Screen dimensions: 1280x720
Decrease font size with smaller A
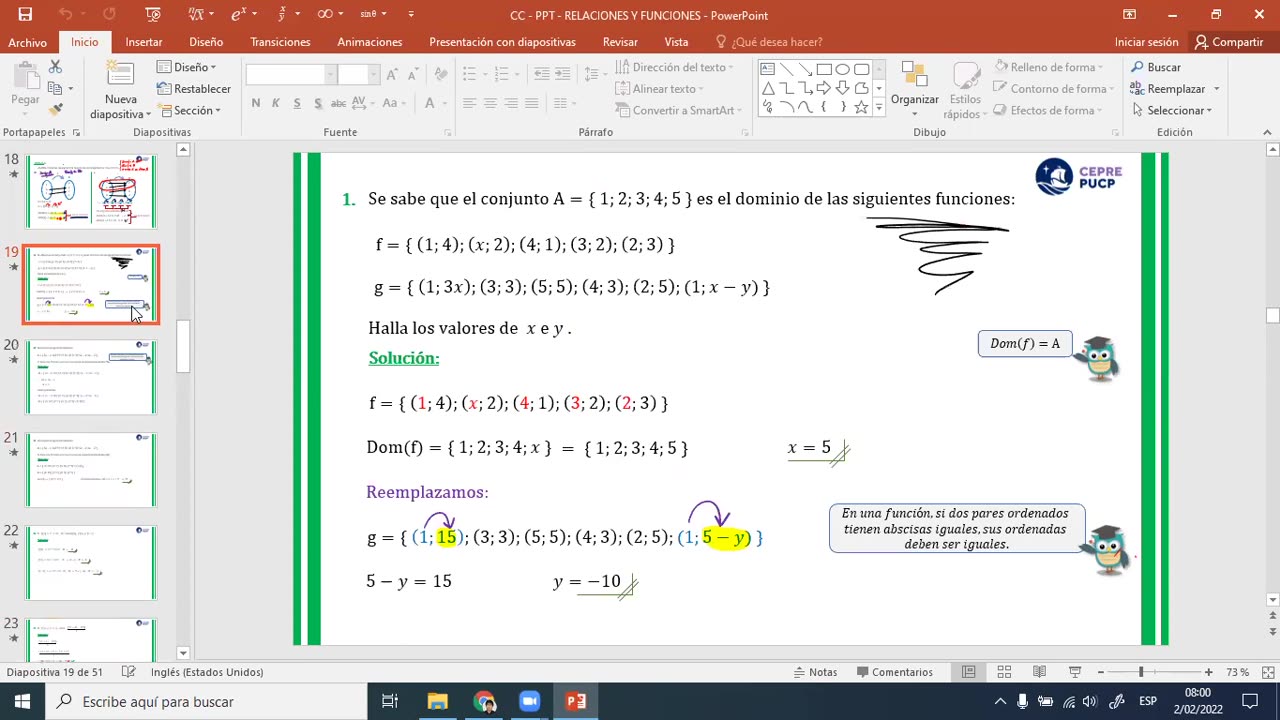pos(411,75)
